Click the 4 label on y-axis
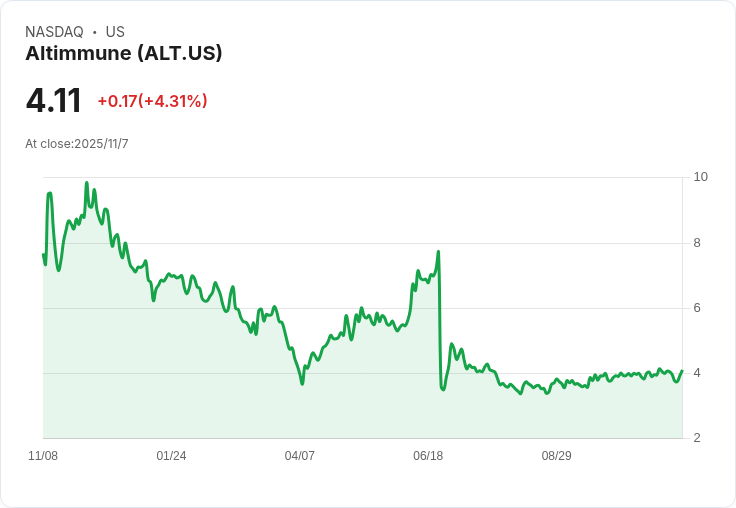The image size is (736, 508). pyautogui.click(x=697, y=373)
